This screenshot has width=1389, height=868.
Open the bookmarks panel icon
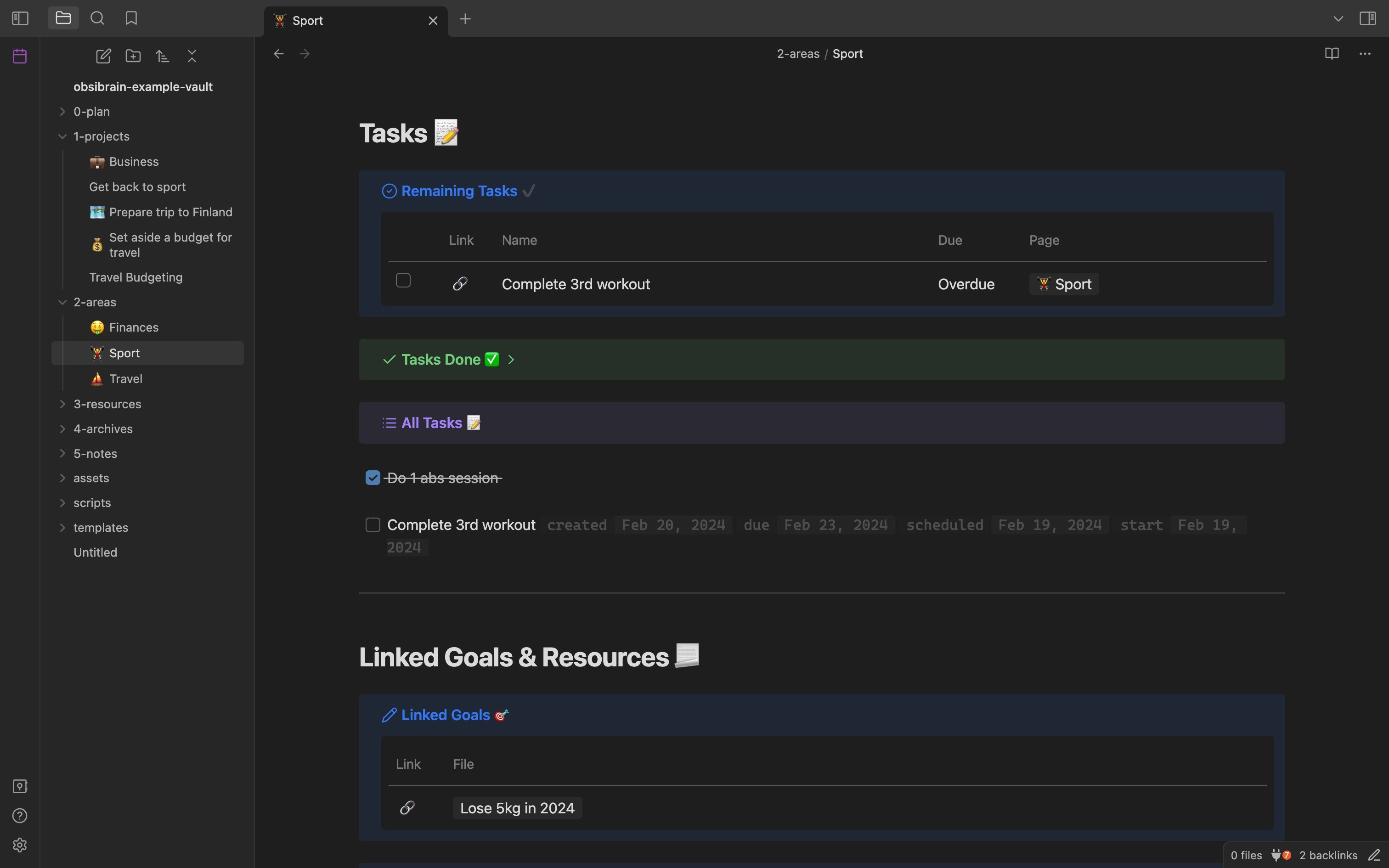click(131, 18)
